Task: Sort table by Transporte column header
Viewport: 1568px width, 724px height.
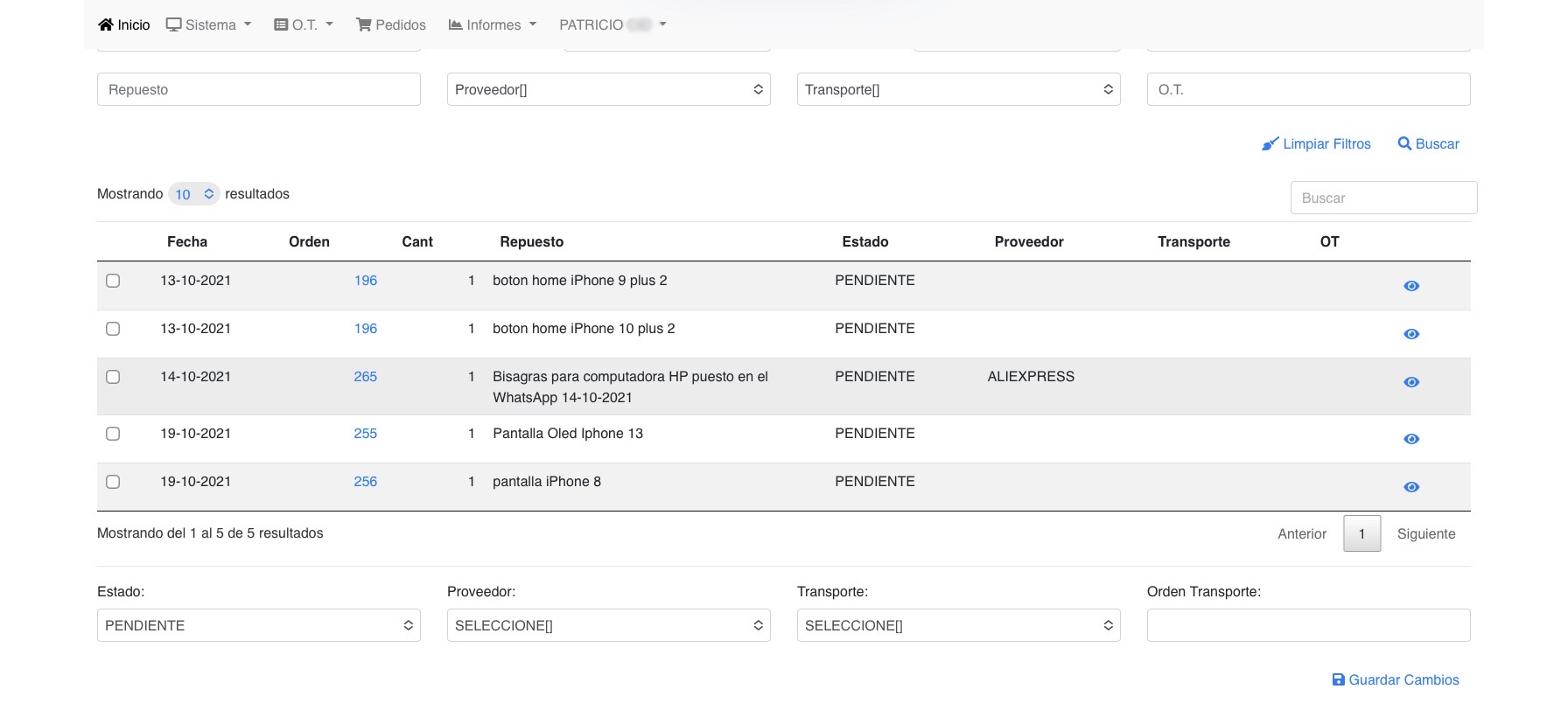Action: 1193,241
